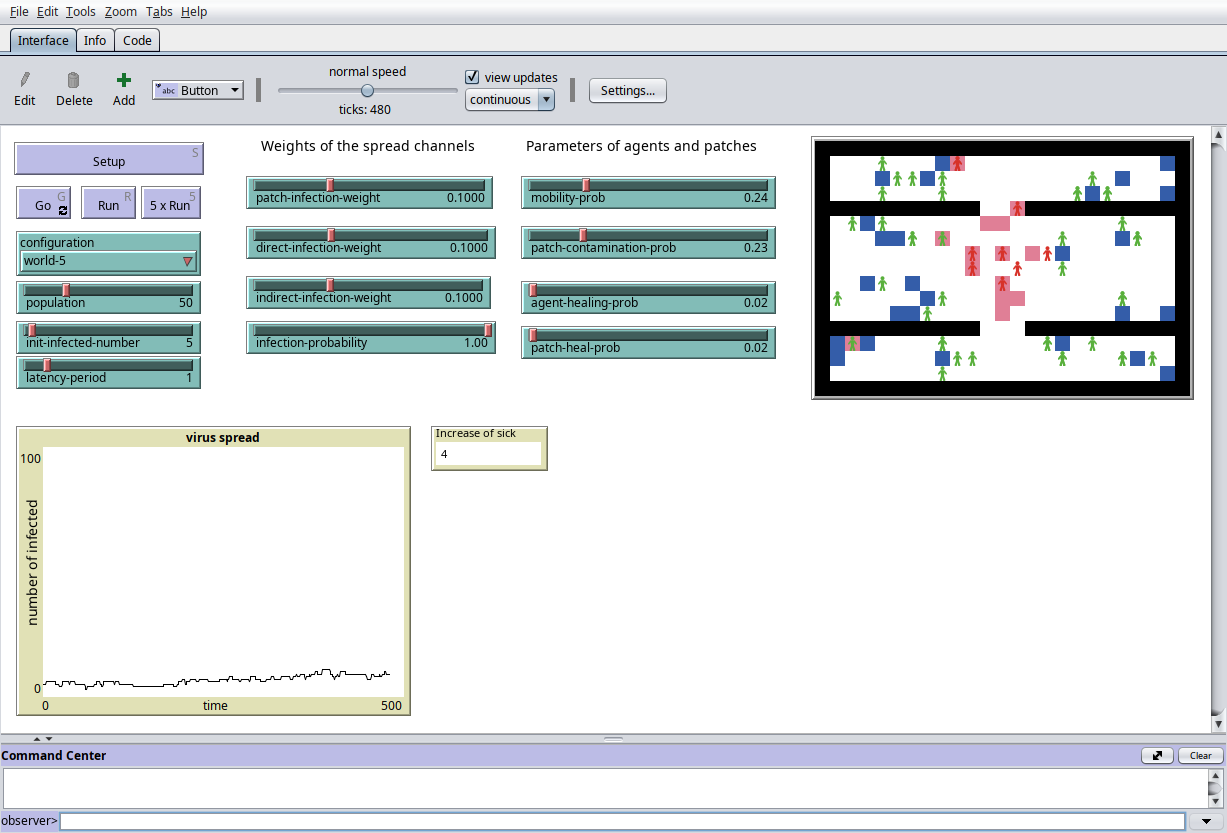1227x833 pixels.
Task: Click the mobility-prob slider handle
Action: (x=586, y=184)
